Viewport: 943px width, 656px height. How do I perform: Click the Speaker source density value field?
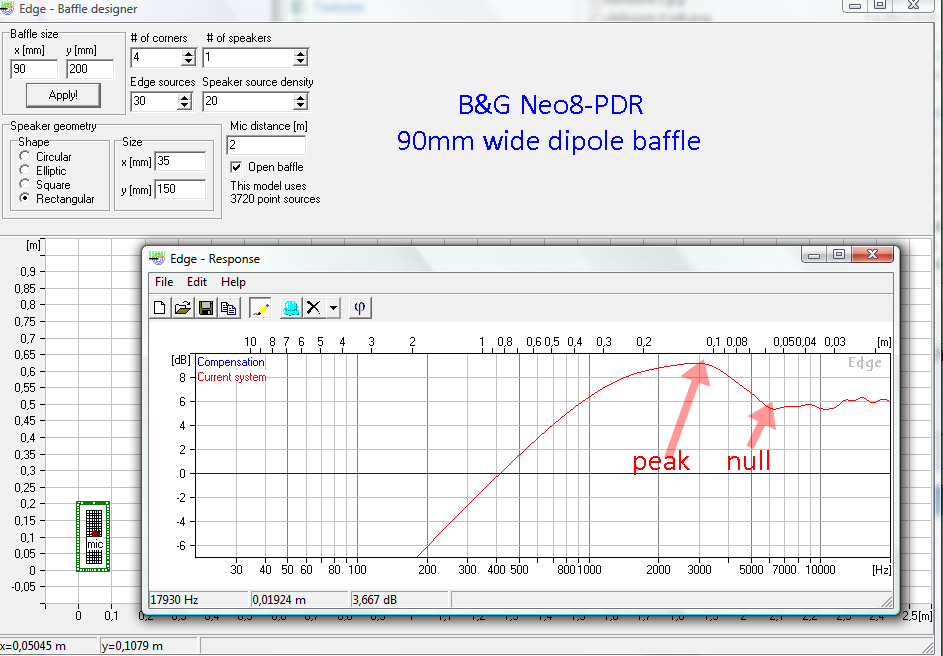point(248,101)
